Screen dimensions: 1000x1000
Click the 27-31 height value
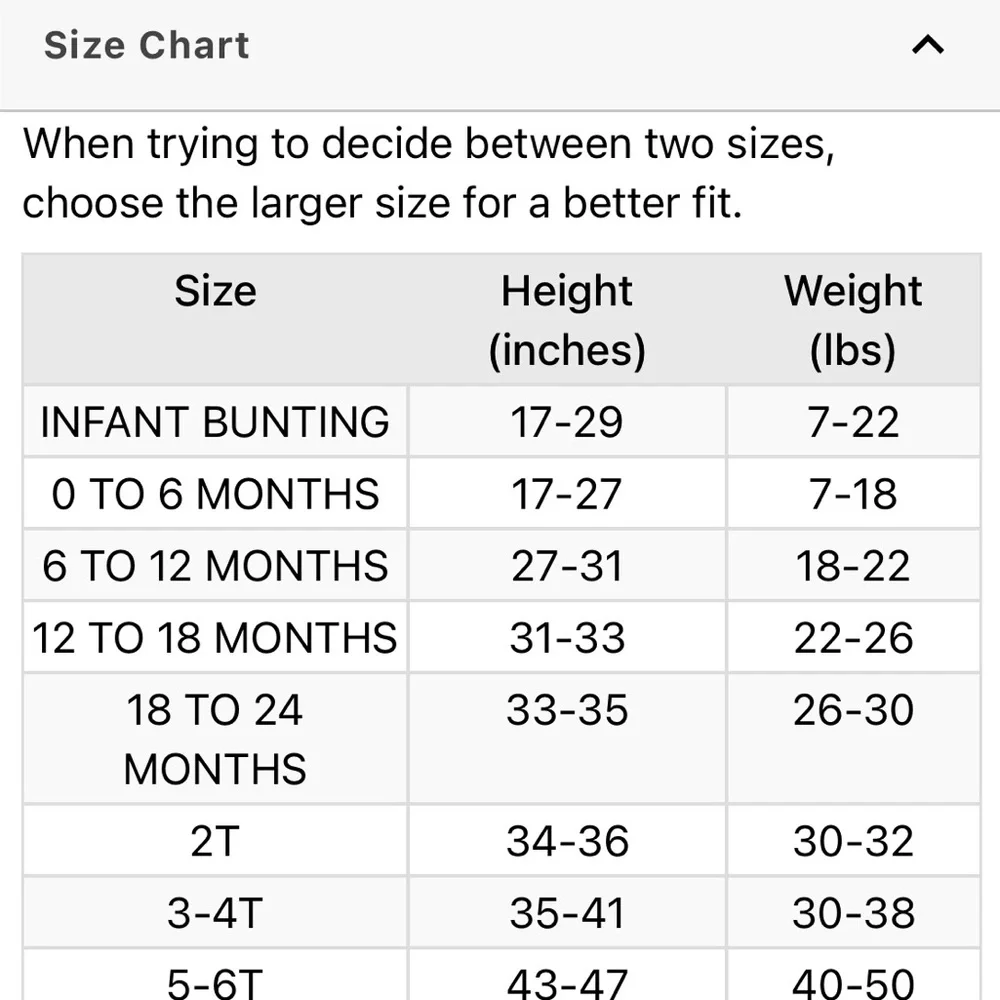tap(567, 566)
